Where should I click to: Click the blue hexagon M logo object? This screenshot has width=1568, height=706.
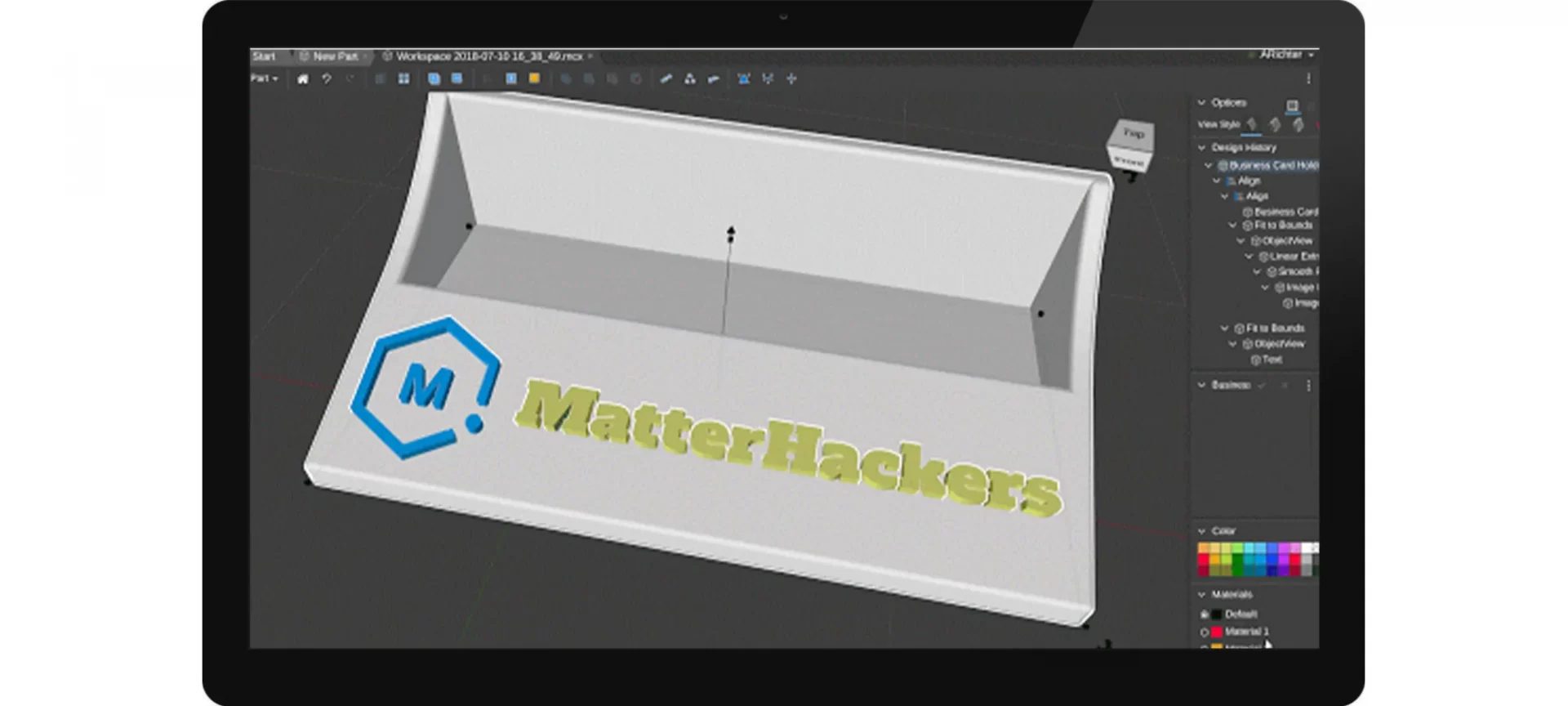click(x=425, y=387)
